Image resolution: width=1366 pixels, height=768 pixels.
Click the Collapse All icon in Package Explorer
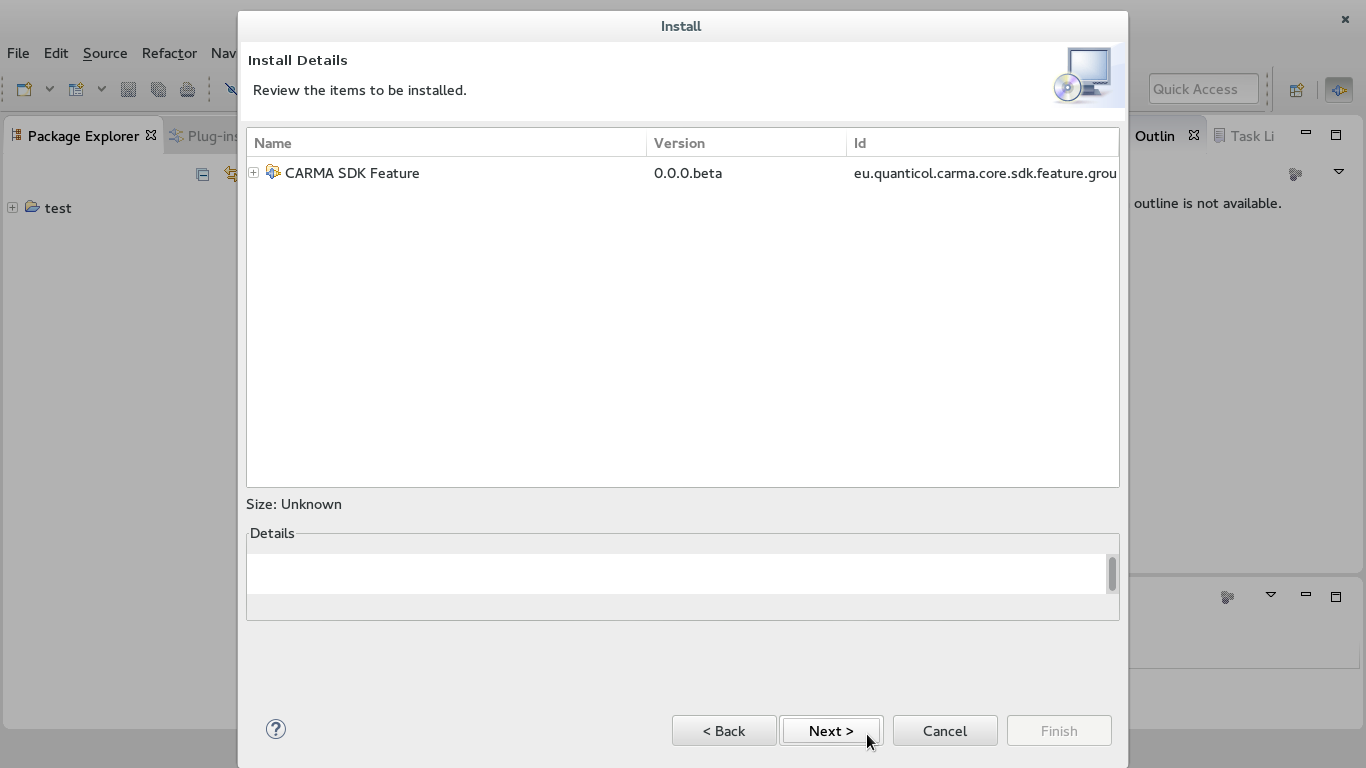pyautogui.click(x=202, y=174)
